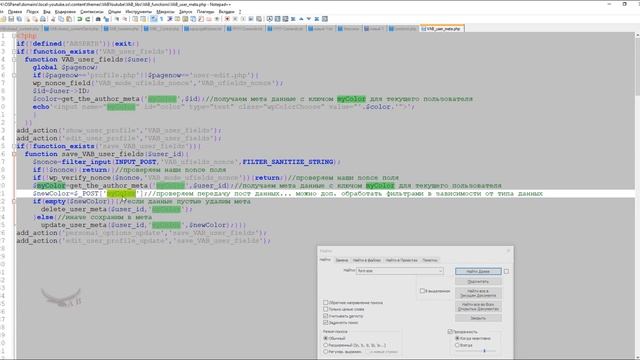
Task: Click the transparency slider in find dialog
Action: (476, 351)
